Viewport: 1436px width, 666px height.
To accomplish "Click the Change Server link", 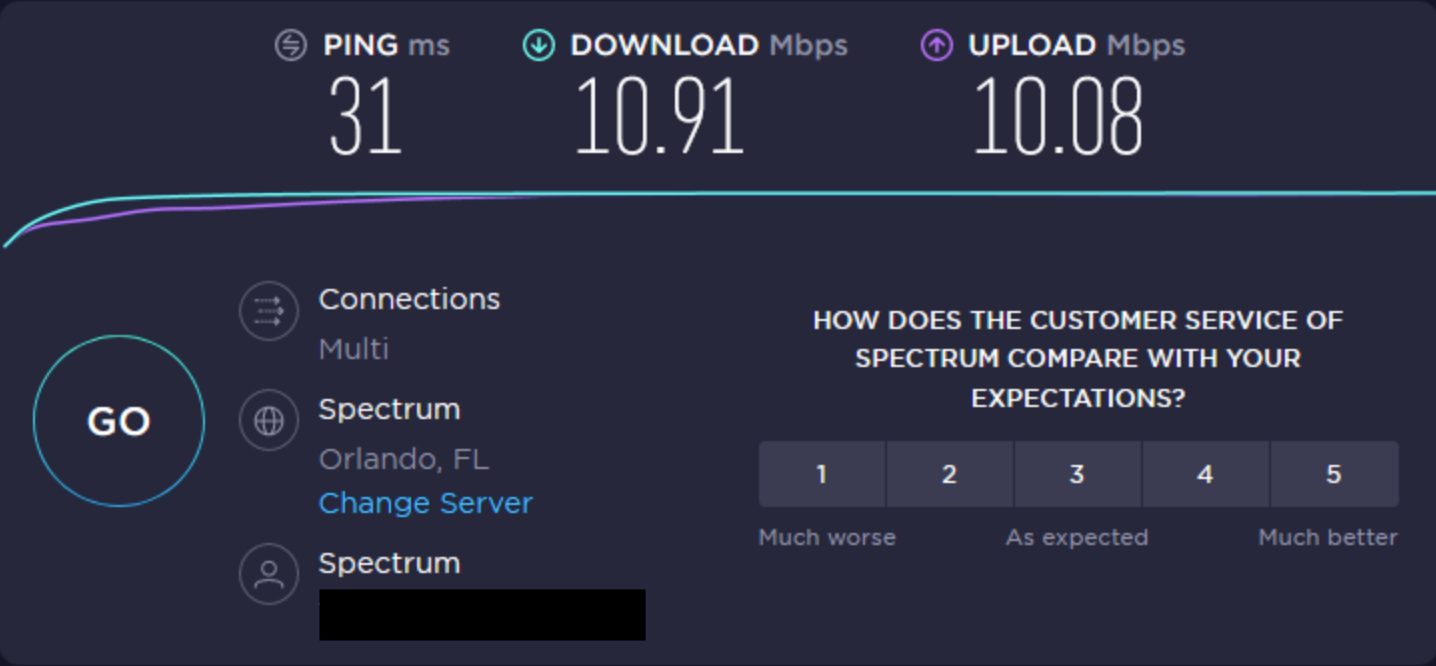I will pos(425,503).
